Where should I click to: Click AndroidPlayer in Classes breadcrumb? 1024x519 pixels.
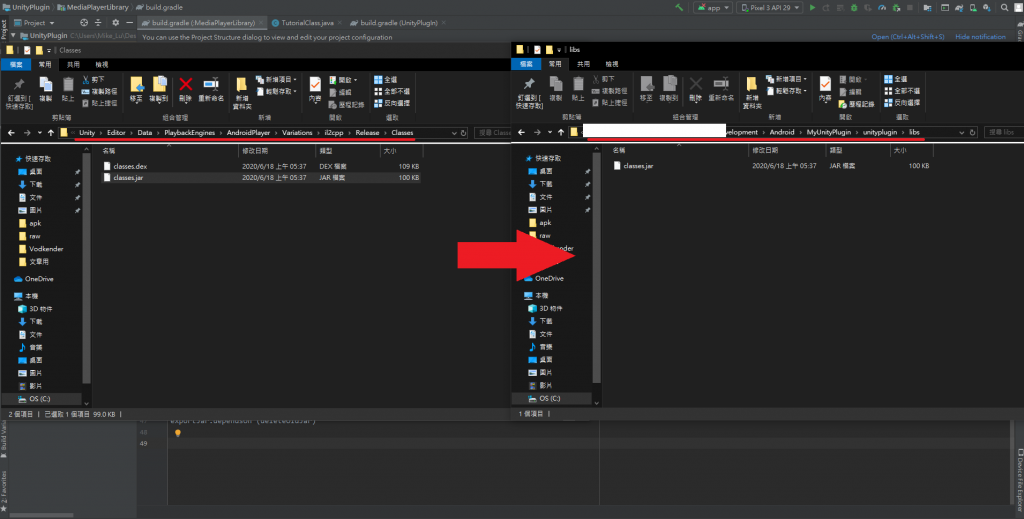point(248,133)
